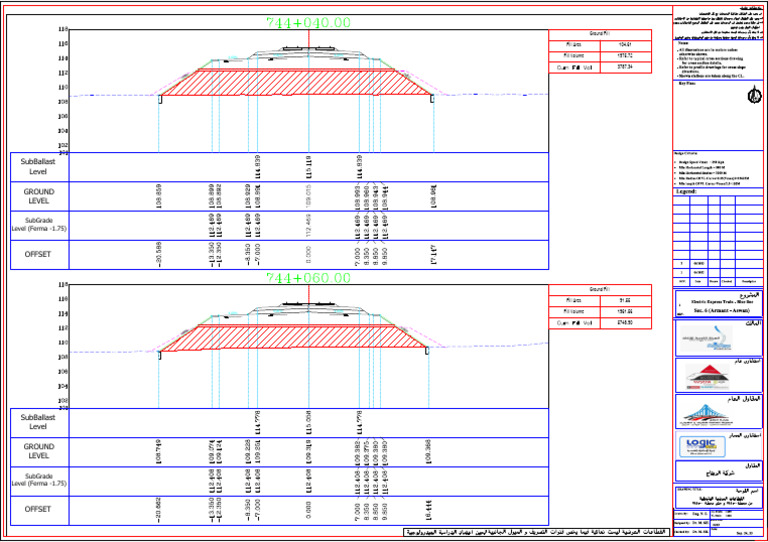Image resolution: width=768 pixels, height=542 pixels.
Task: Click Cum. Fill Vol value in upper Ground Fill table
Action: click(625, 67)
